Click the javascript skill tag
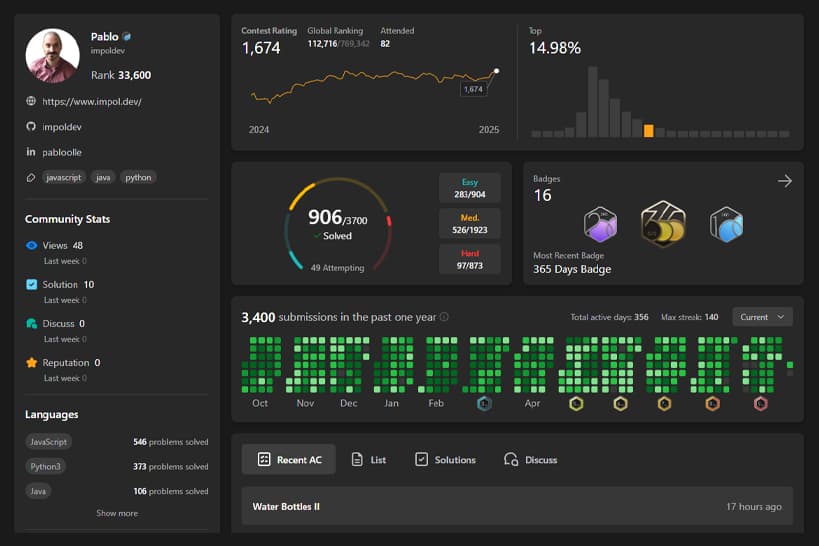The image size is (819, 546). tap(63, 177)
